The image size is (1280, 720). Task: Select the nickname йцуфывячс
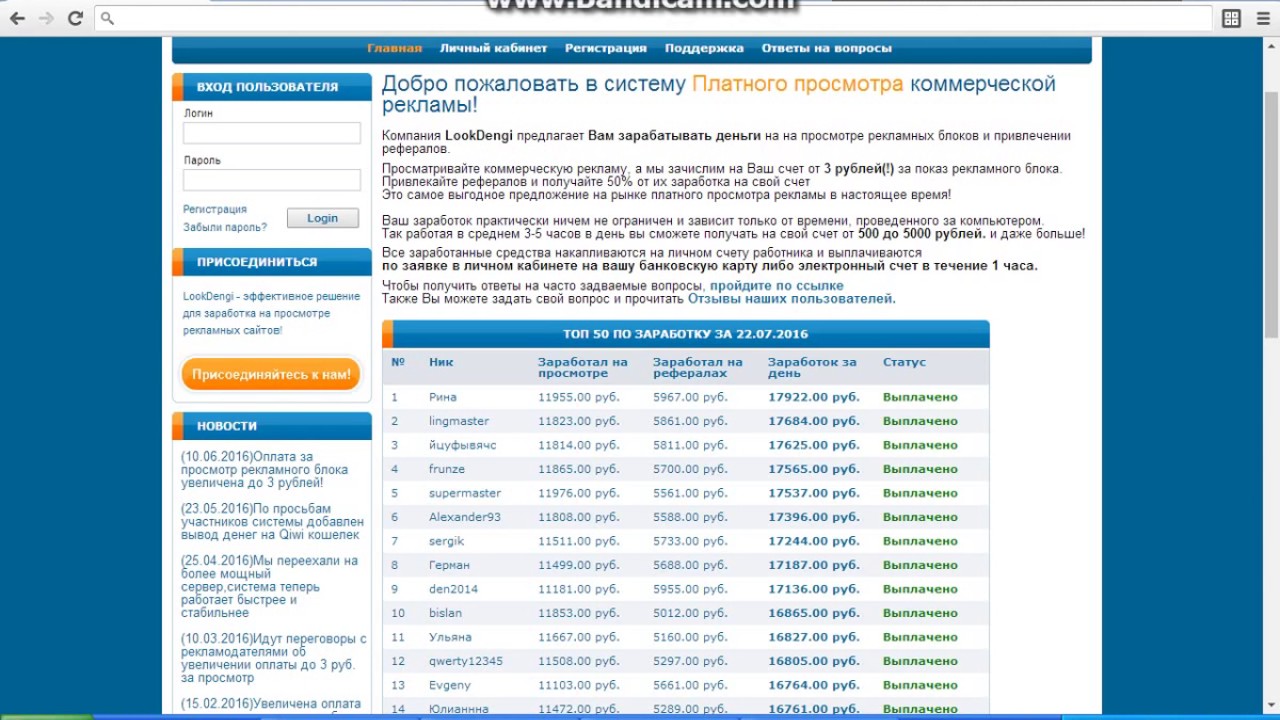click(x=462, y=445)
